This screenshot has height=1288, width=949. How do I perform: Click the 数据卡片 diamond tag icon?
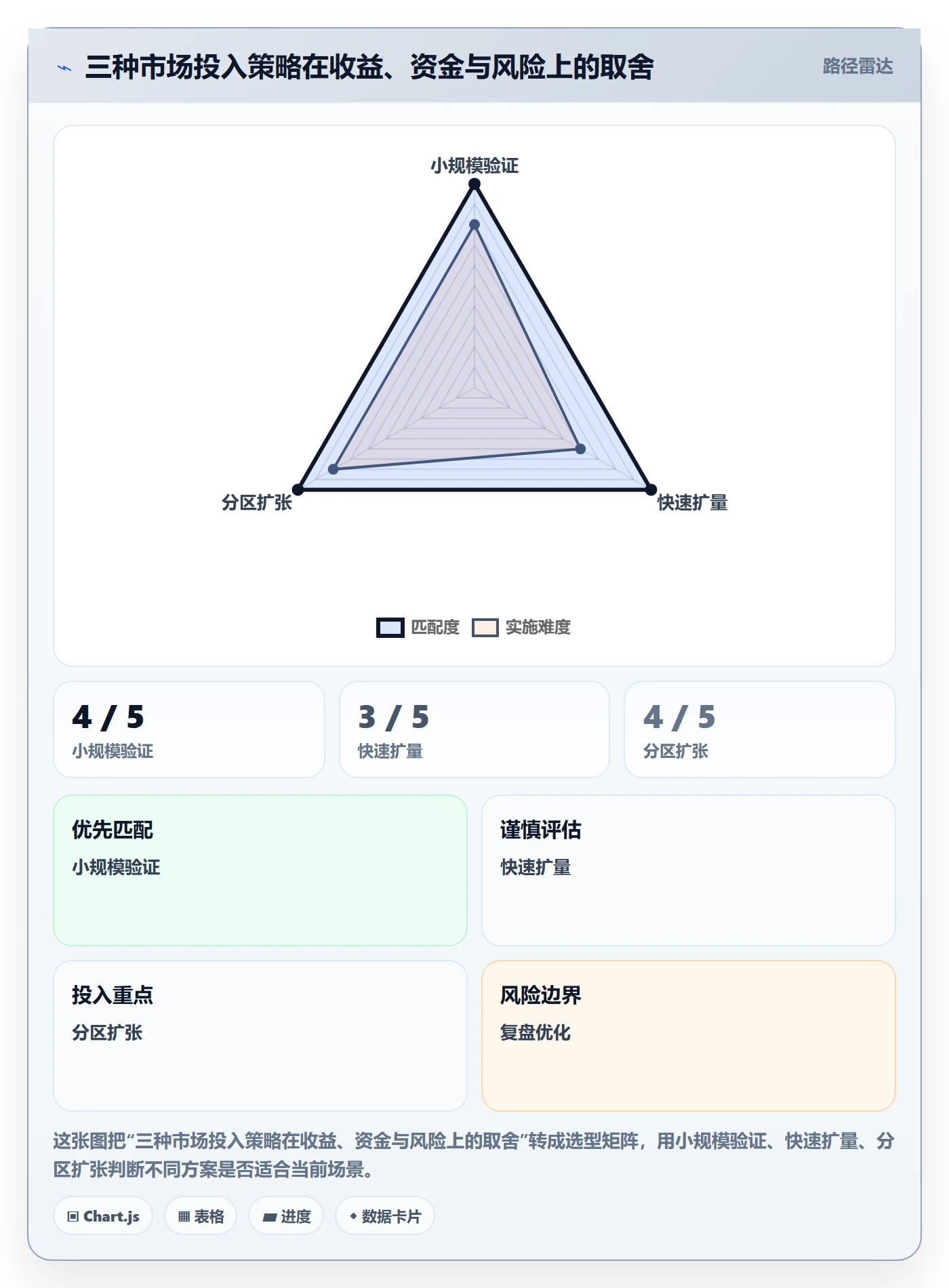click(353, 1216)
